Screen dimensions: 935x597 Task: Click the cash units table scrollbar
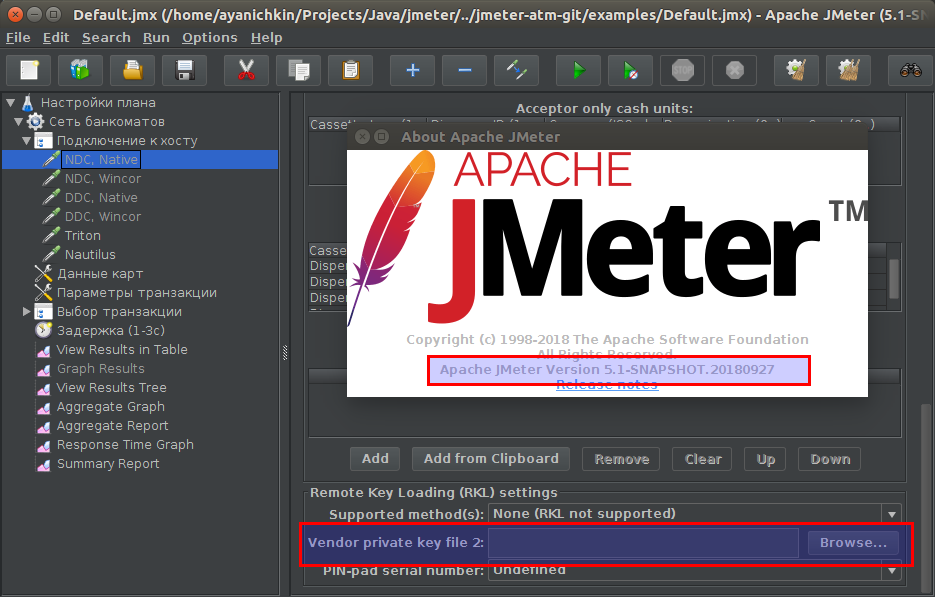(x=893, y=279)
